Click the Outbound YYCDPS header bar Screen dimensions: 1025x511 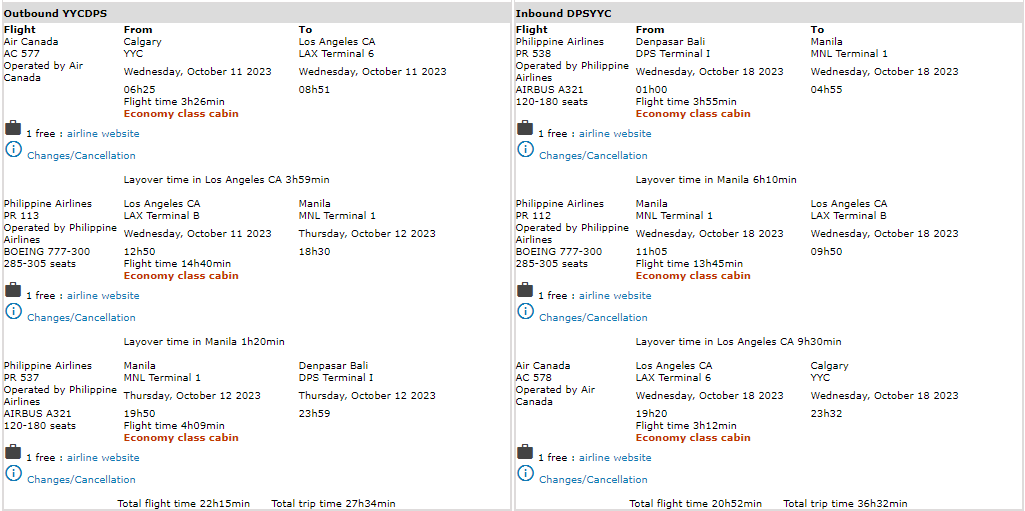tap(256, 13)
